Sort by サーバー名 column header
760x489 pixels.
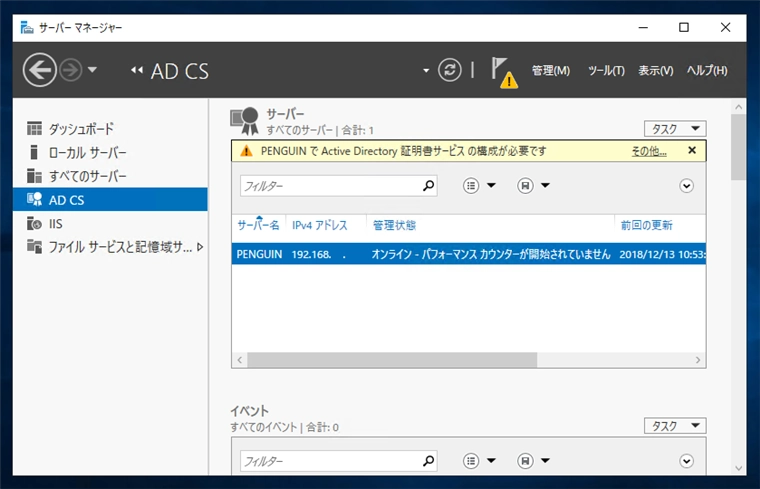[x=258, y=225]
